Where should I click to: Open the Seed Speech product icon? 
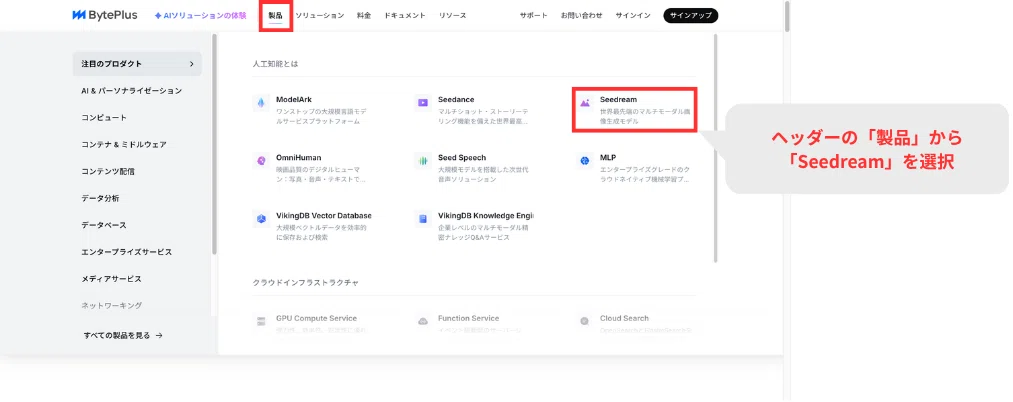coord(423,161)
